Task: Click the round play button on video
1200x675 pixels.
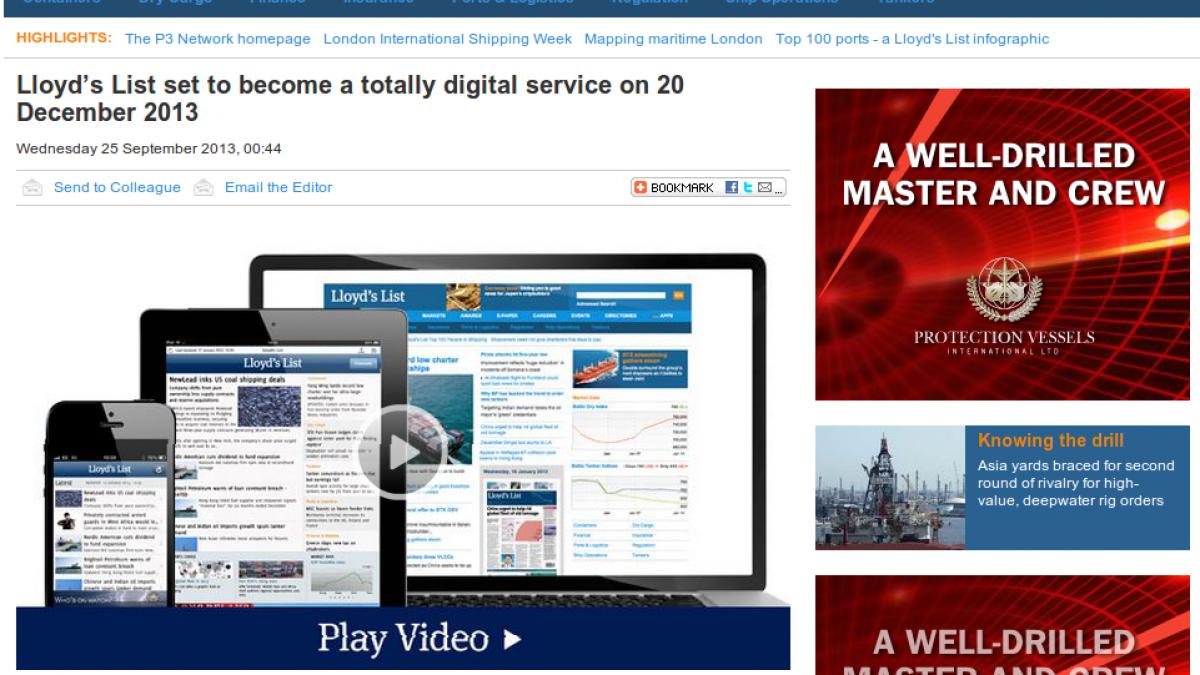Action: coord(402,452)
